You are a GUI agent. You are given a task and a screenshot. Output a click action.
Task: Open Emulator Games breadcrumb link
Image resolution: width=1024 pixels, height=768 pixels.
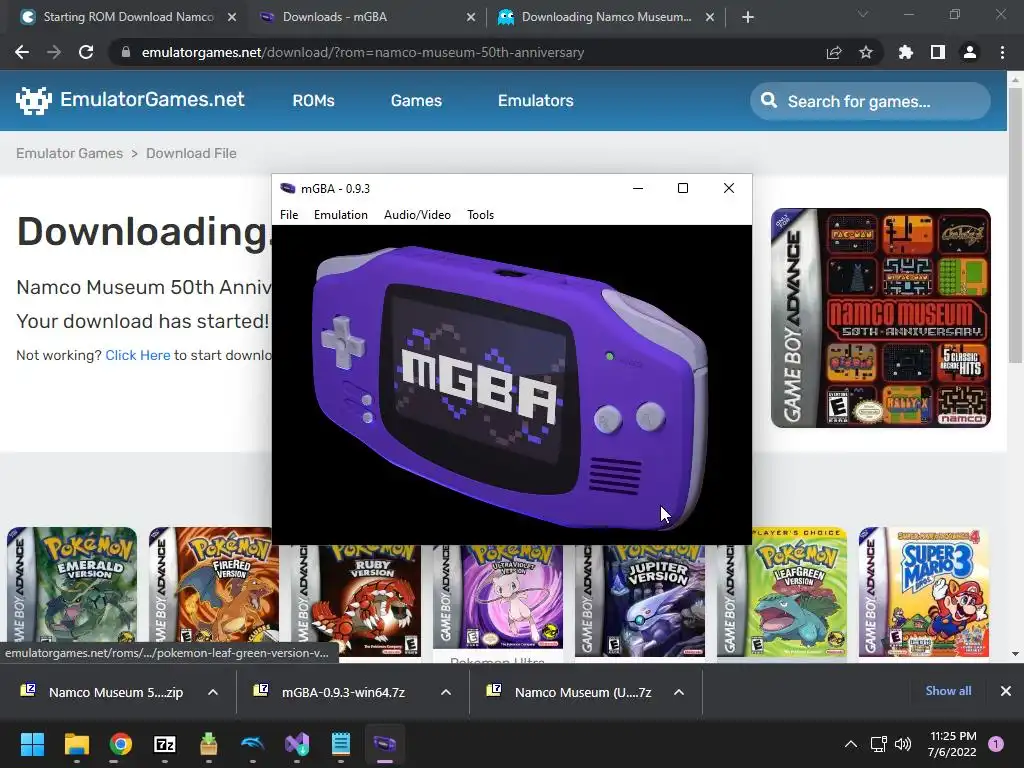click(x=69, y=153)
